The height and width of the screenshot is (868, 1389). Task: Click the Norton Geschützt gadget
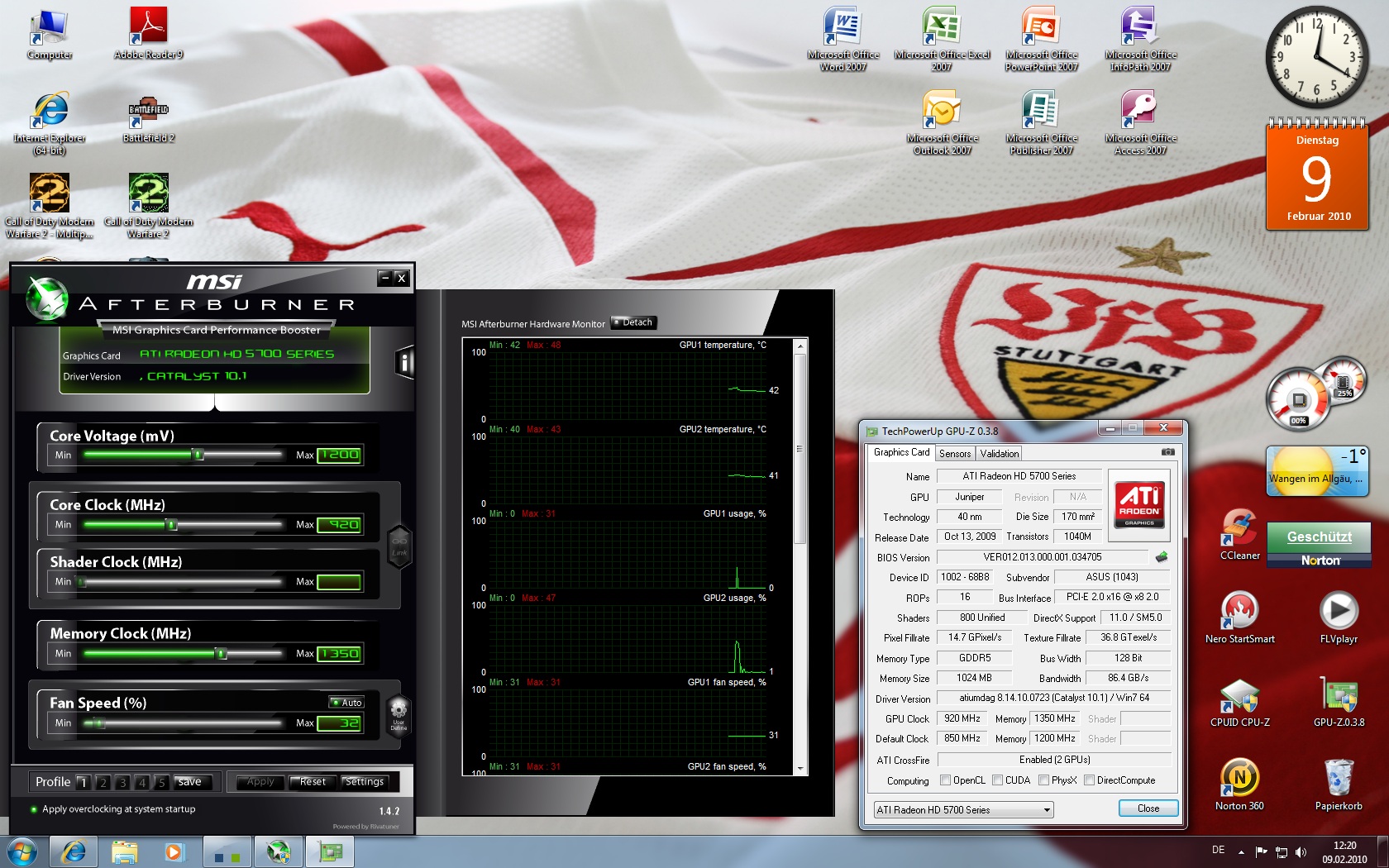point(1319,546)
